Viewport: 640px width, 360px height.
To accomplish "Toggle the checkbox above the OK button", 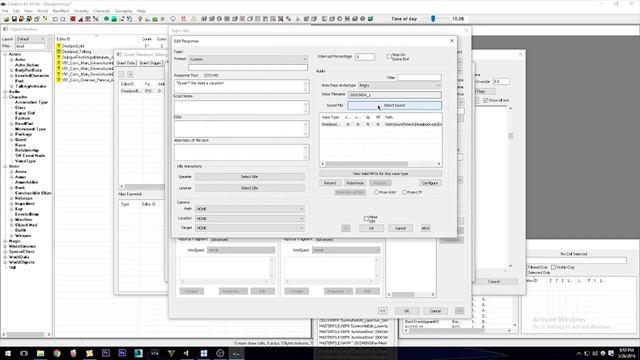I will point(366,218).
